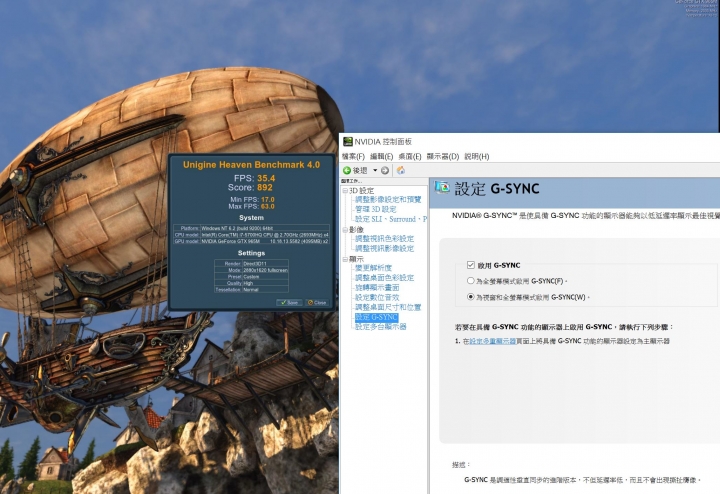Click the 影像 category label
This screenshot has width=720, height=494.
pyautogui.click(x=356, y=230)
